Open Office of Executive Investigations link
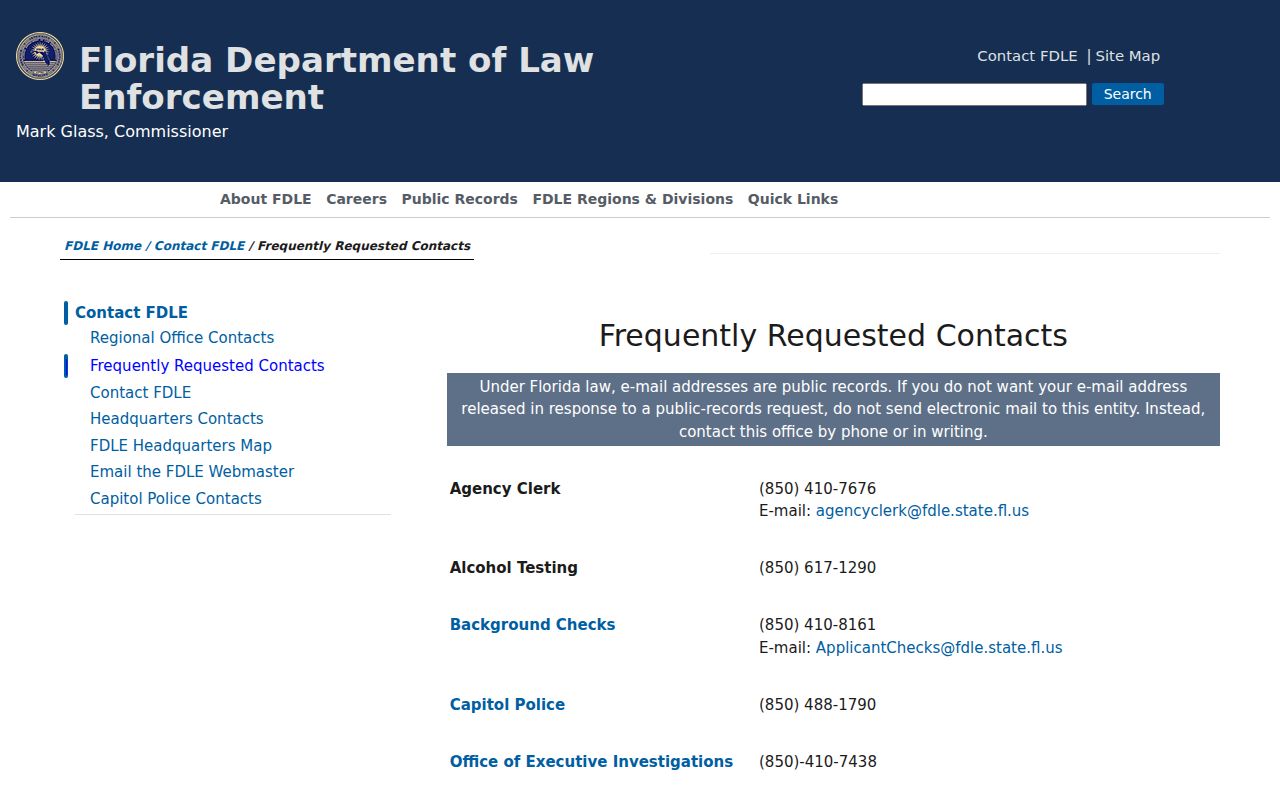This screenshot has width=1280, height=800. tap(591, 762)
